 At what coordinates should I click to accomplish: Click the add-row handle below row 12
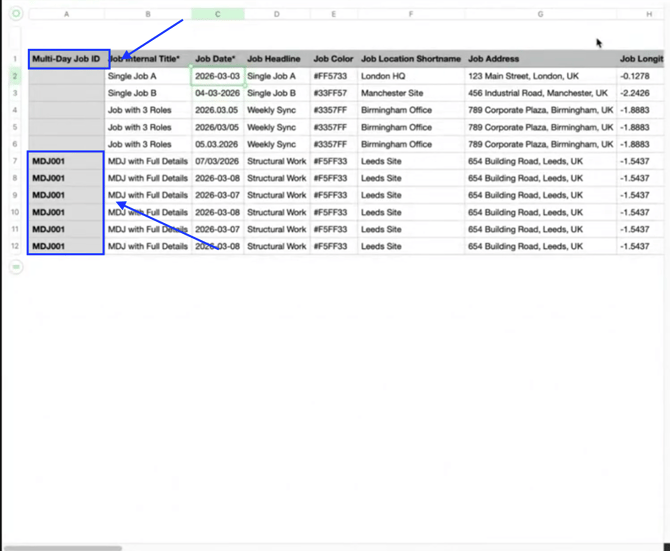[x=15, y=267]
